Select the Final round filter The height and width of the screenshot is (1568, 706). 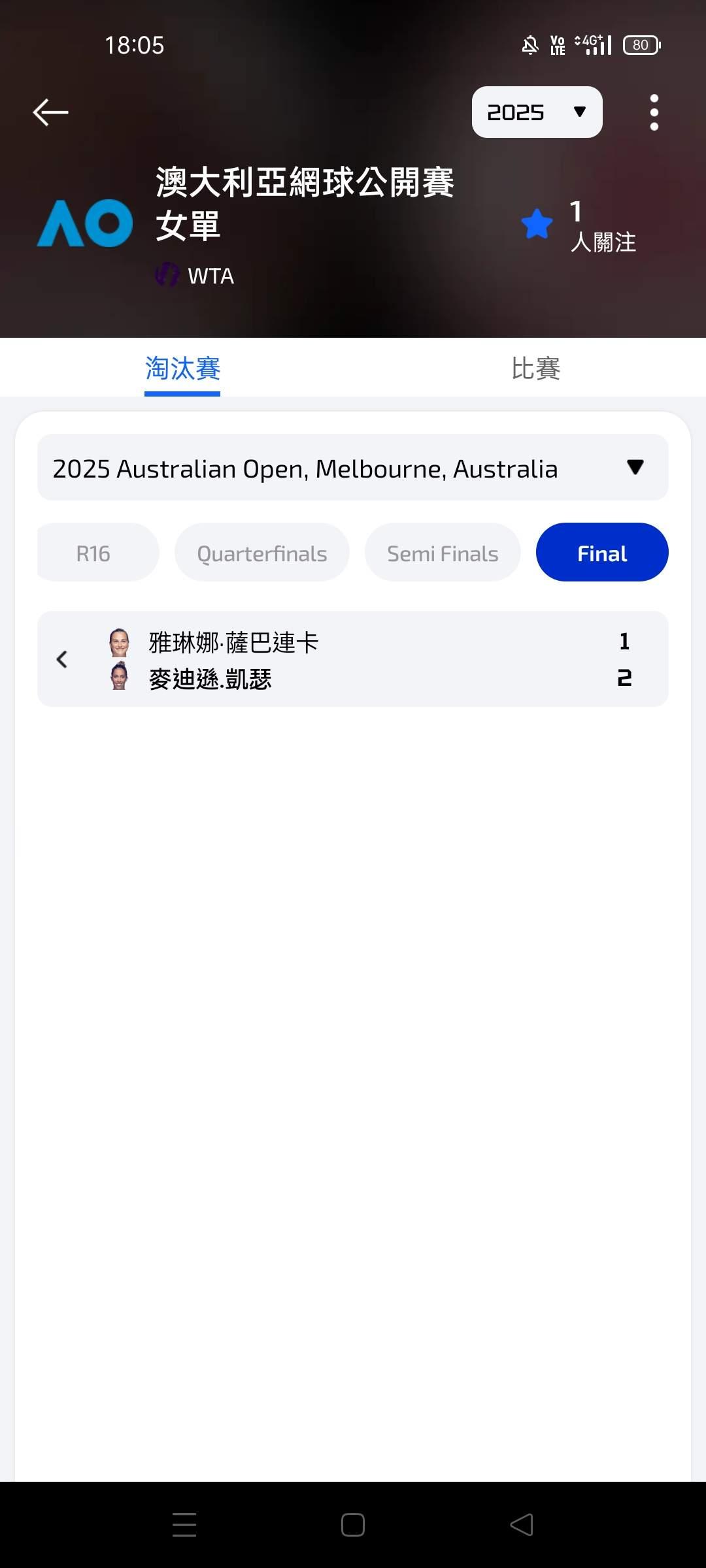click(602, 553)
